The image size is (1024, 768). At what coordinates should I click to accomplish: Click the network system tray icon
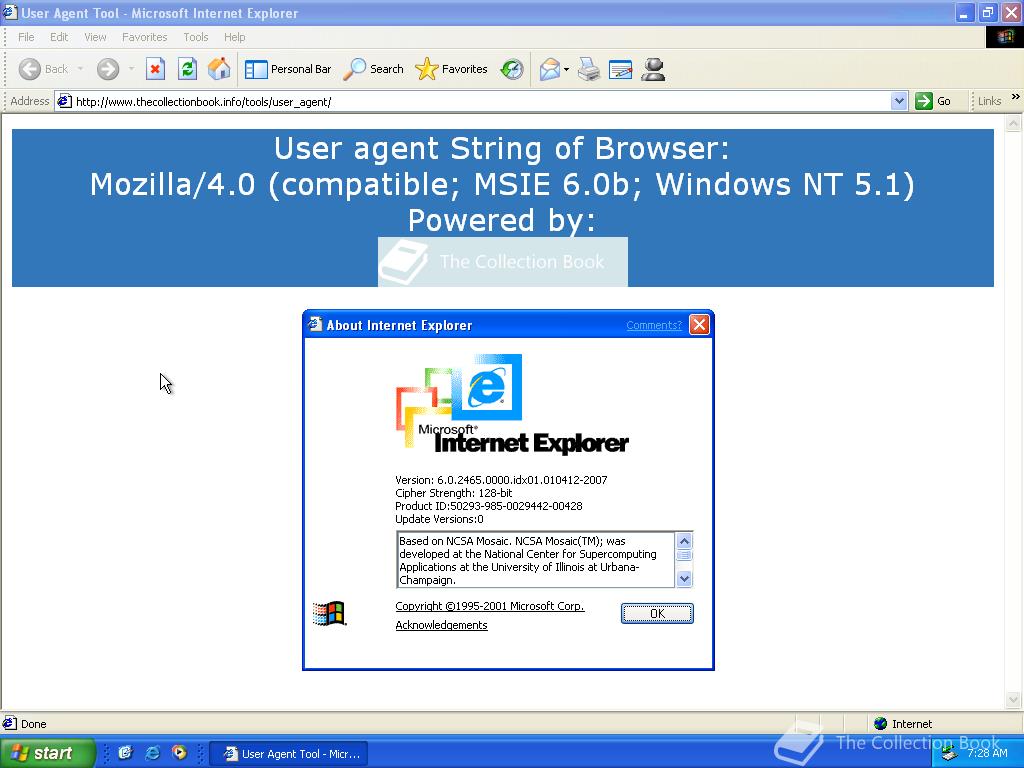tap(949, 754)
